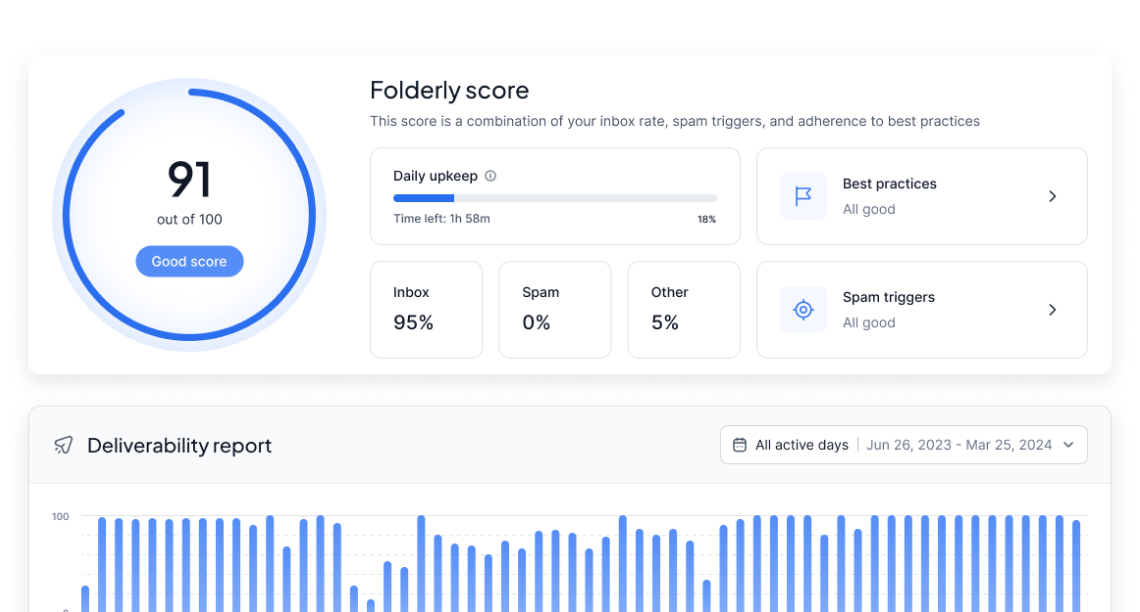1140x612 pixels.
Task: Click the first bar in deliverability chart
Action: pyautogui.click(x=85, y=598)
